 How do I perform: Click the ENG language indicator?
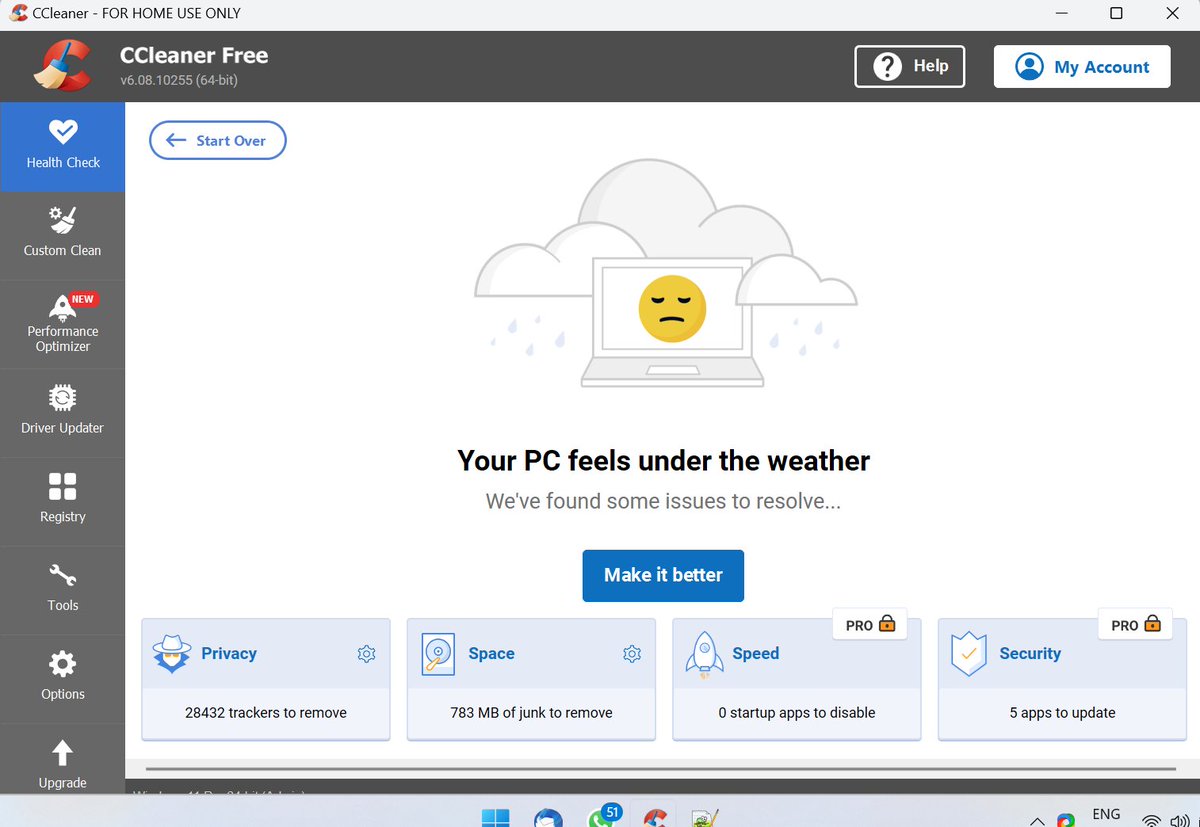[x=1106, y=814]
